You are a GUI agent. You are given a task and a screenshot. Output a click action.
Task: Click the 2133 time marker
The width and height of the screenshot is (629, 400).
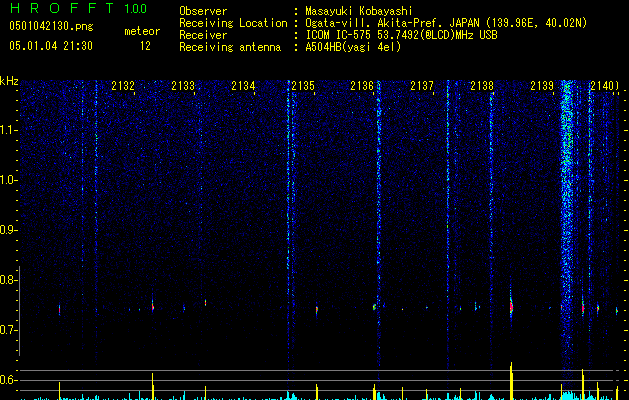183,86
